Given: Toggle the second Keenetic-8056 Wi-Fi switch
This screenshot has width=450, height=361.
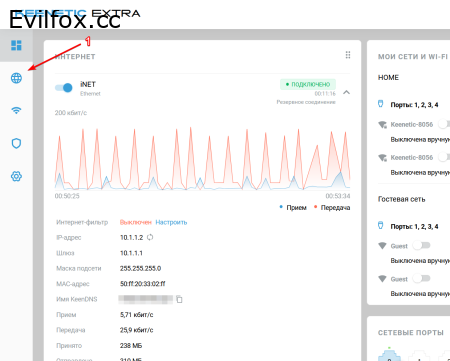Looking at the screenshot, I should (x=444, y=157).
